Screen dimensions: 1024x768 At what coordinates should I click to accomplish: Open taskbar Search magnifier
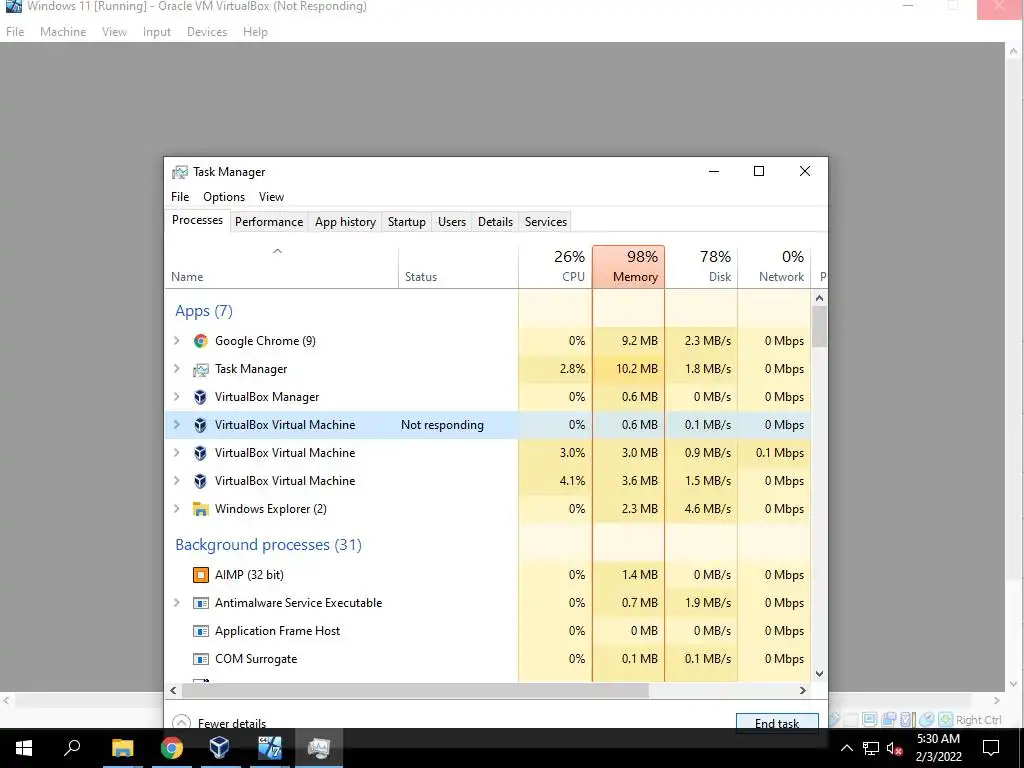coord(72,748)
